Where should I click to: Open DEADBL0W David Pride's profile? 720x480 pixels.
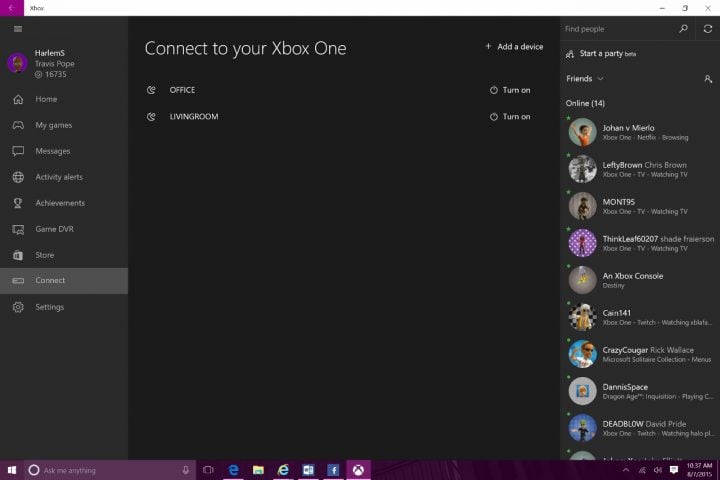coord(640,428)
